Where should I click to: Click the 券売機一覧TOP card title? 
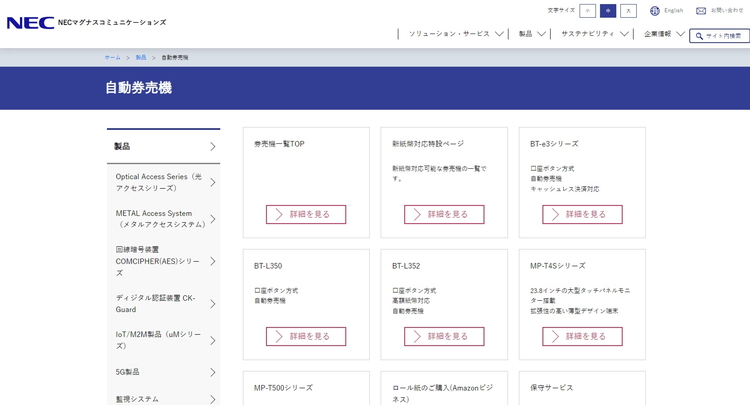click(x=279, y=144)
